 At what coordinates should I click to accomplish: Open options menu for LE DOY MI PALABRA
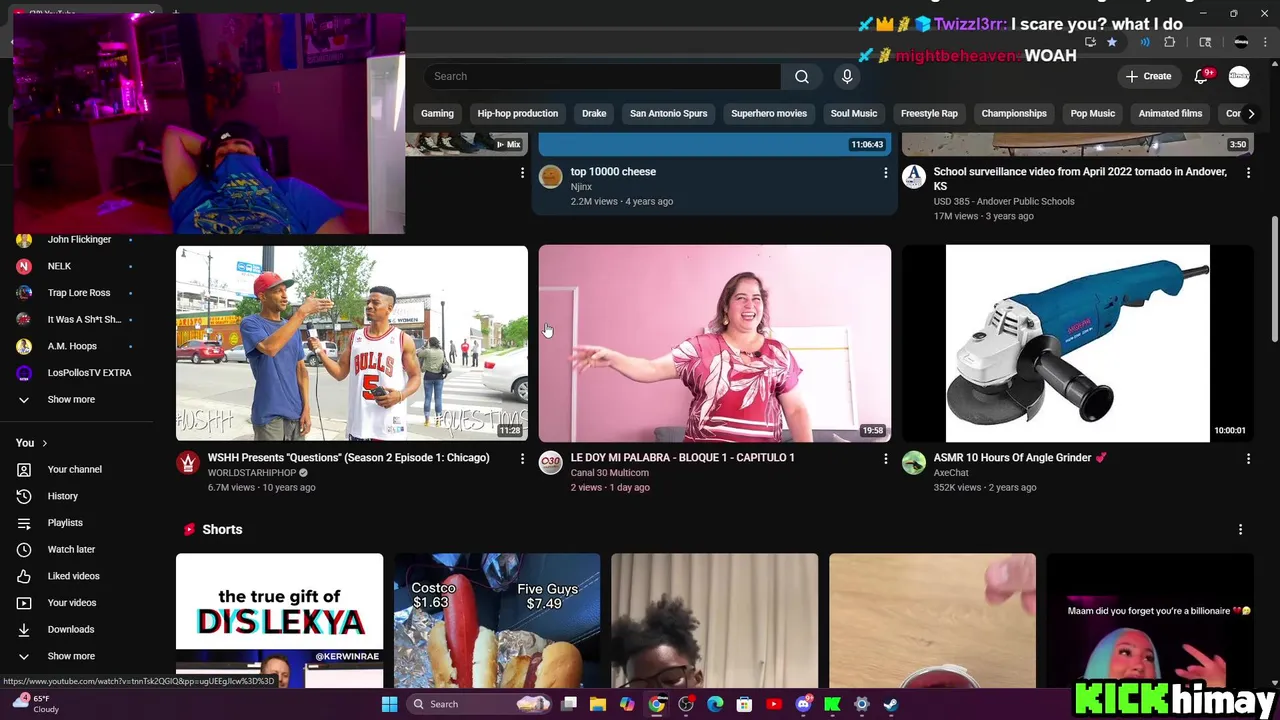(885, 459)
